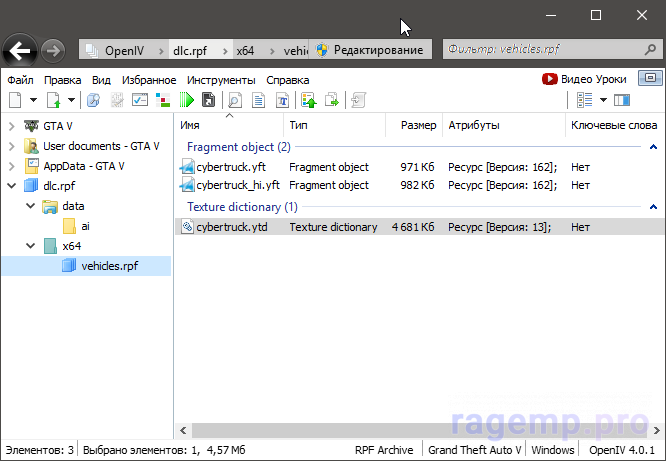The image size is (666, 461).
Task: Click the search magnifier toolbar icon
Action: [93, 100]
